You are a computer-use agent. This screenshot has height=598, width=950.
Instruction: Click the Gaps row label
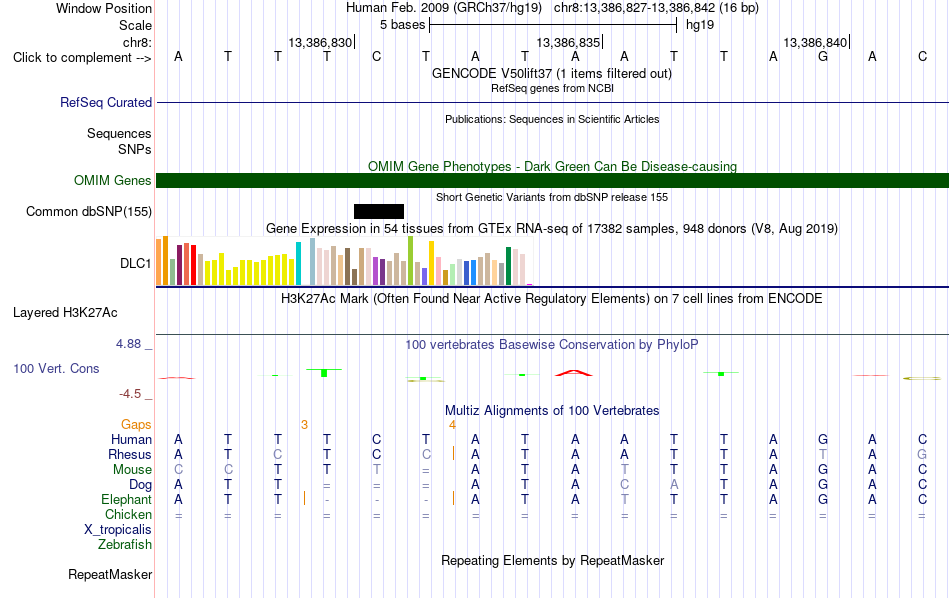point(136,424)
